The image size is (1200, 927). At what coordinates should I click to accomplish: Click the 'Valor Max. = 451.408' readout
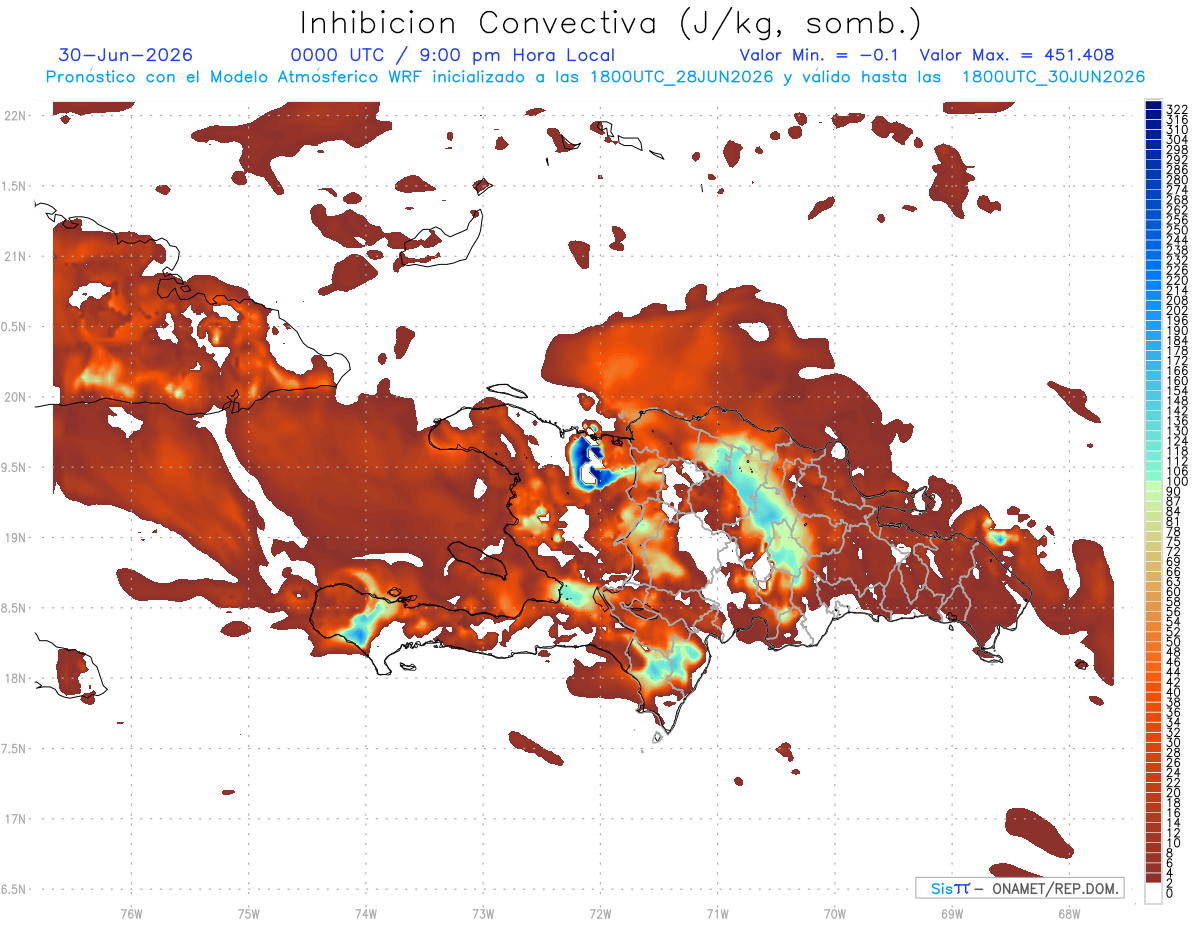[1017, 55]
